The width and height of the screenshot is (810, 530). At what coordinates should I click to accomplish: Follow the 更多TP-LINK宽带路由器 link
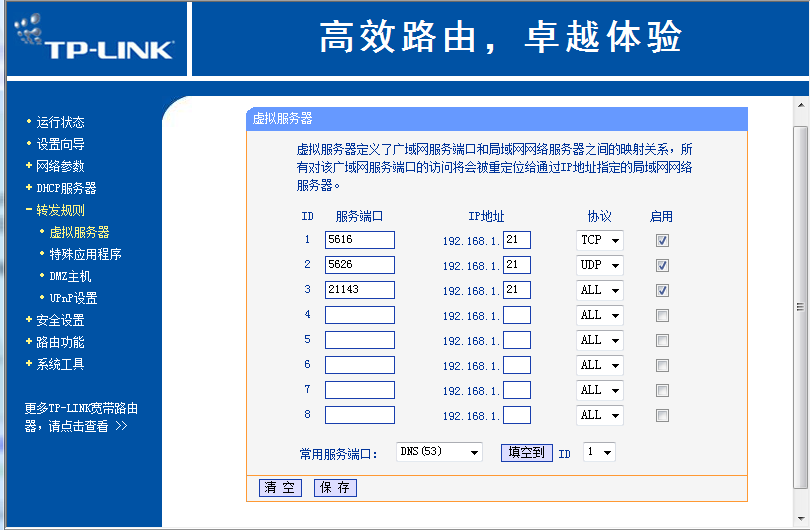[81, 417]
